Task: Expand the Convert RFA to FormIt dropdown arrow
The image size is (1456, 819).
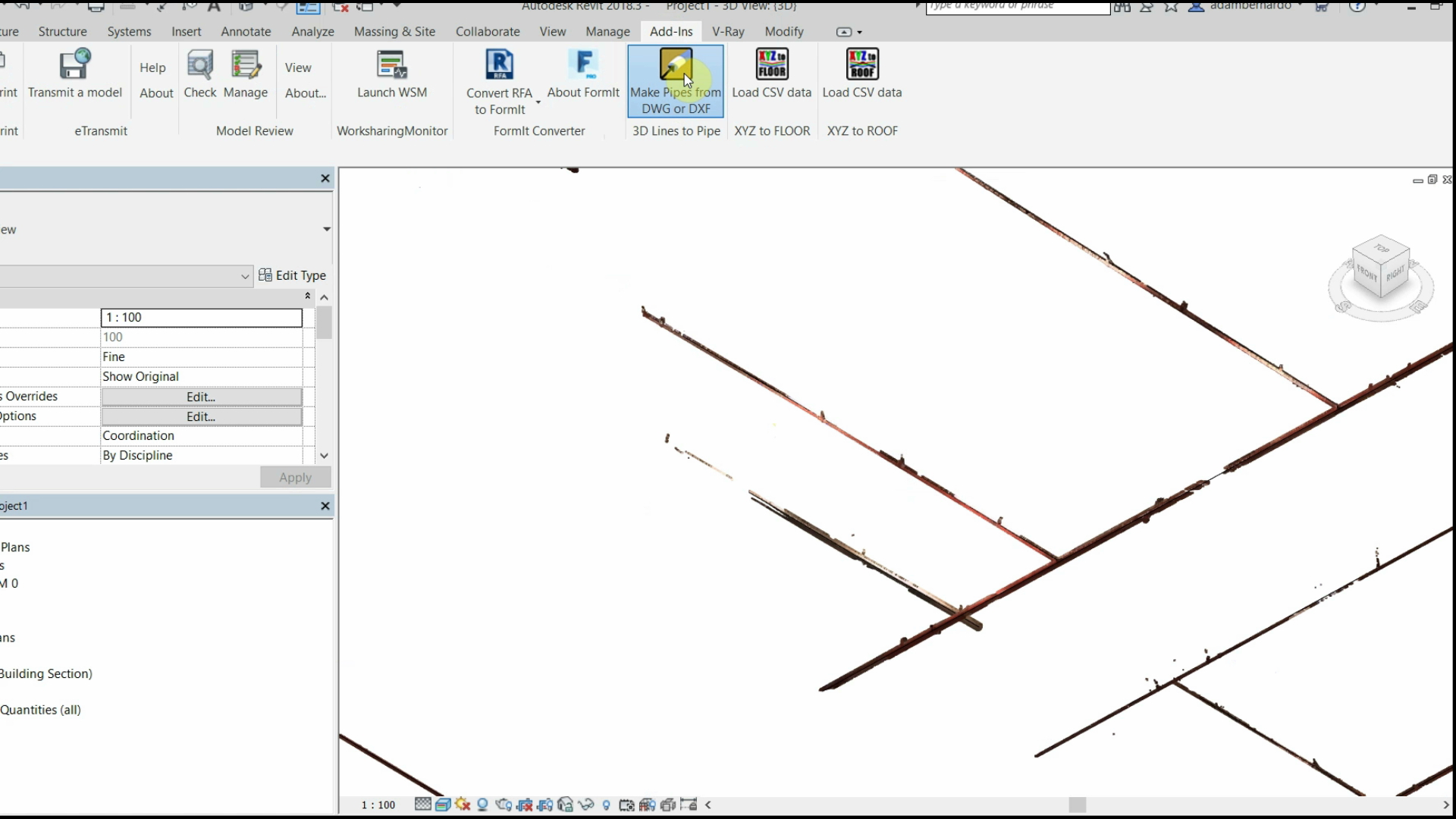Action: [538, 102]
